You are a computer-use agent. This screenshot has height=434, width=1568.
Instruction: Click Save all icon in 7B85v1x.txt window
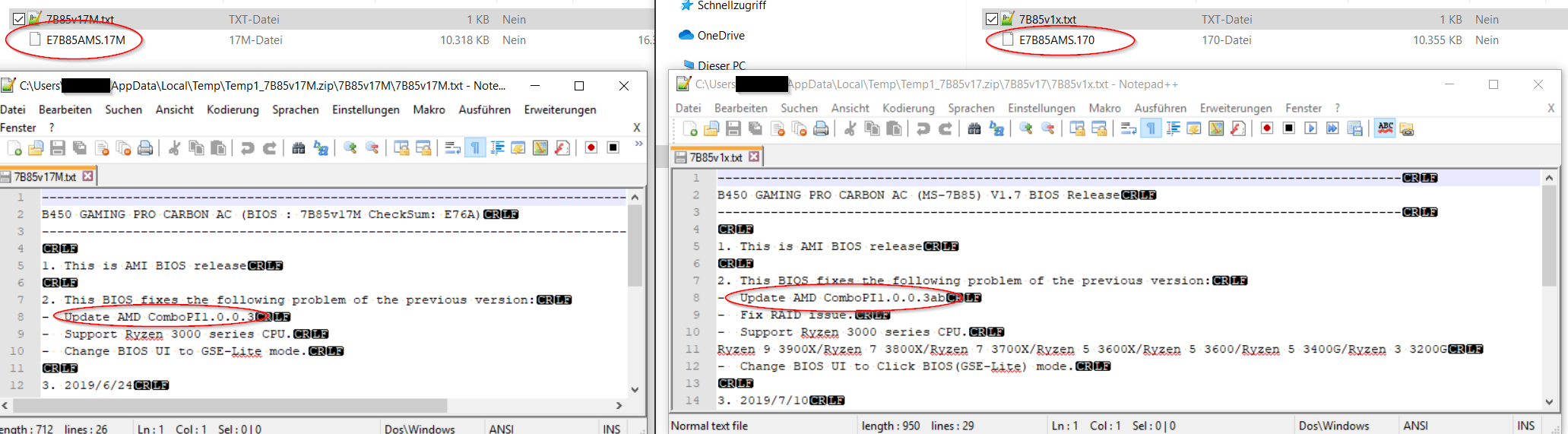(755, 128)
